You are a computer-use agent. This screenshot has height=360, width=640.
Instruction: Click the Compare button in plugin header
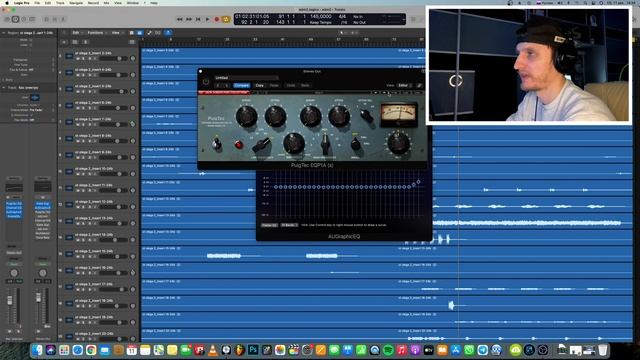(x=242, y=85)
